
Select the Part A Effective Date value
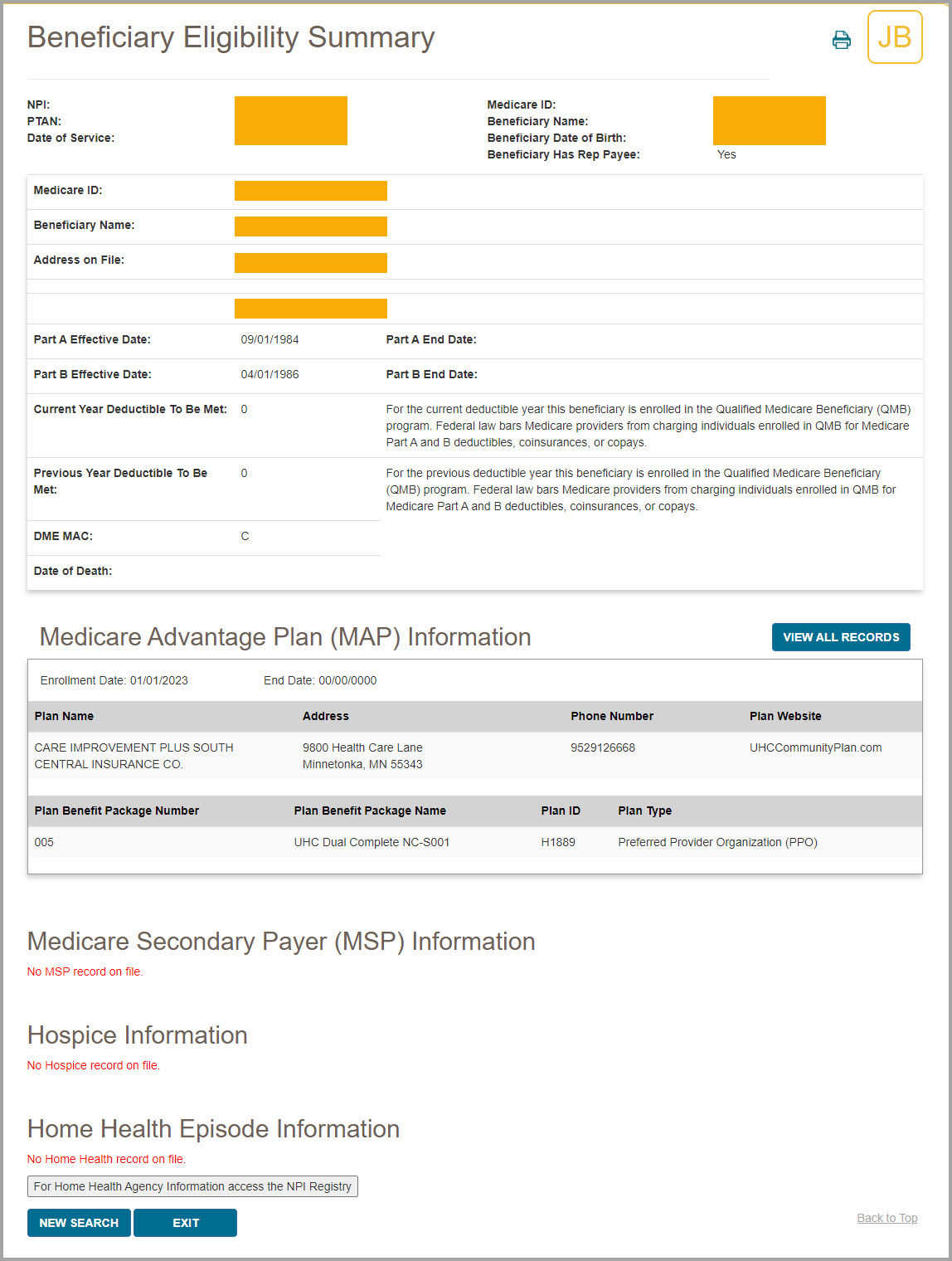pyautogui.click(x=270, y=339)
